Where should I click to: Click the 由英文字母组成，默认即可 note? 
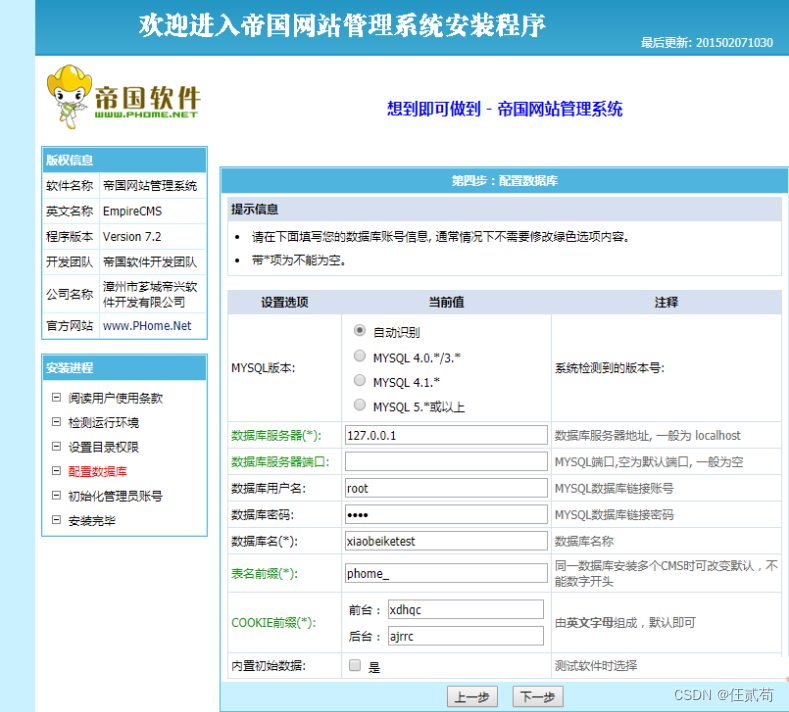[625, 622]
